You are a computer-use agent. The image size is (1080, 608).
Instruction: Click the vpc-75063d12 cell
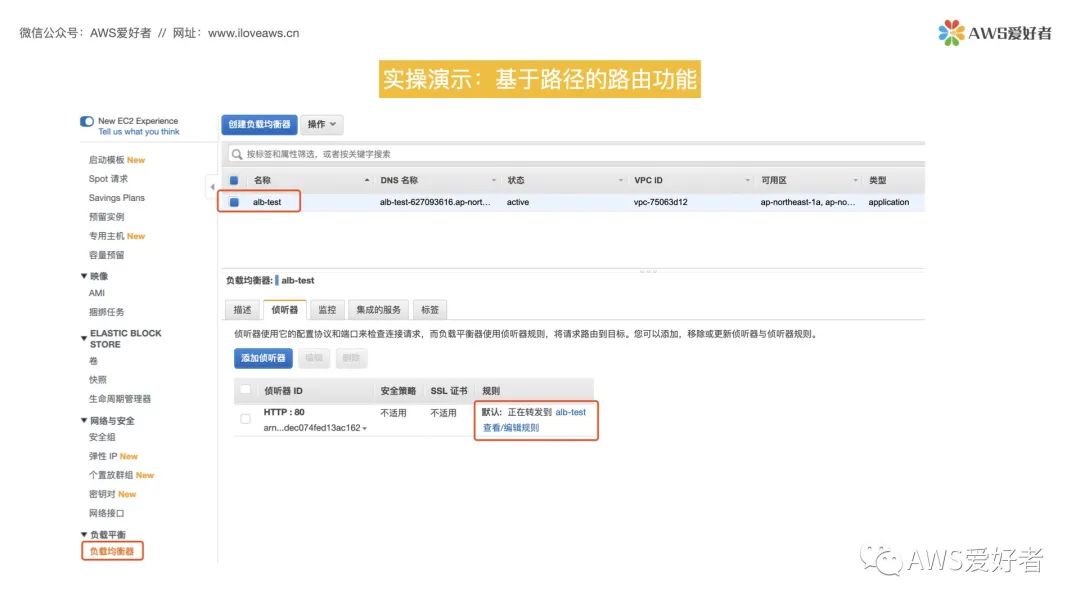click(x=661, y=202)
